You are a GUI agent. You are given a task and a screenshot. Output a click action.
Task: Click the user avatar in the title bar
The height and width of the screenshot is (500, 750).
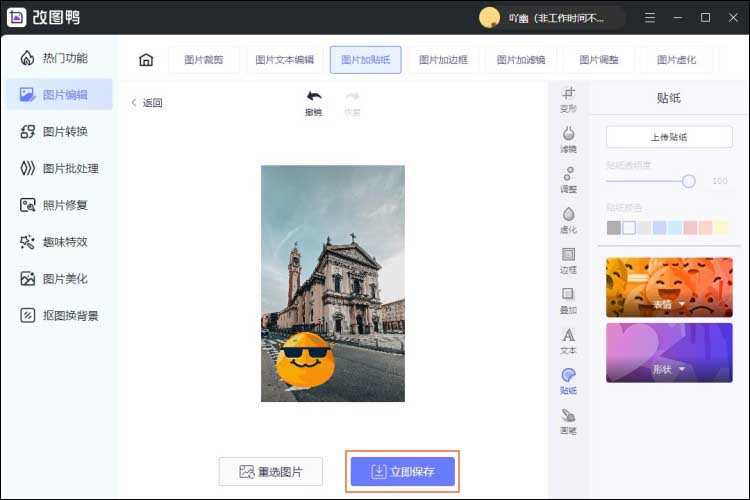[x=489, y=18]
